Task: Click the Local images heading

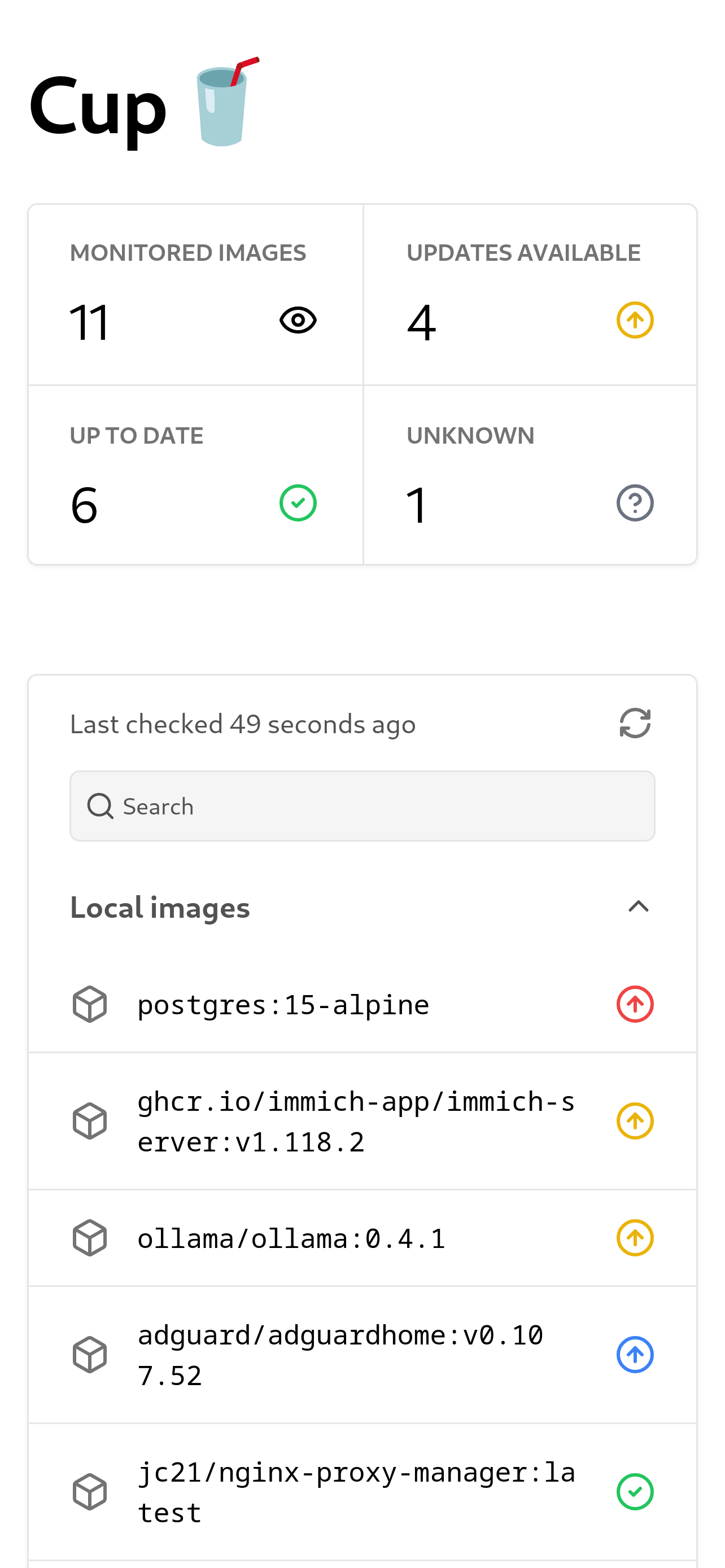Action: [160, 908]
